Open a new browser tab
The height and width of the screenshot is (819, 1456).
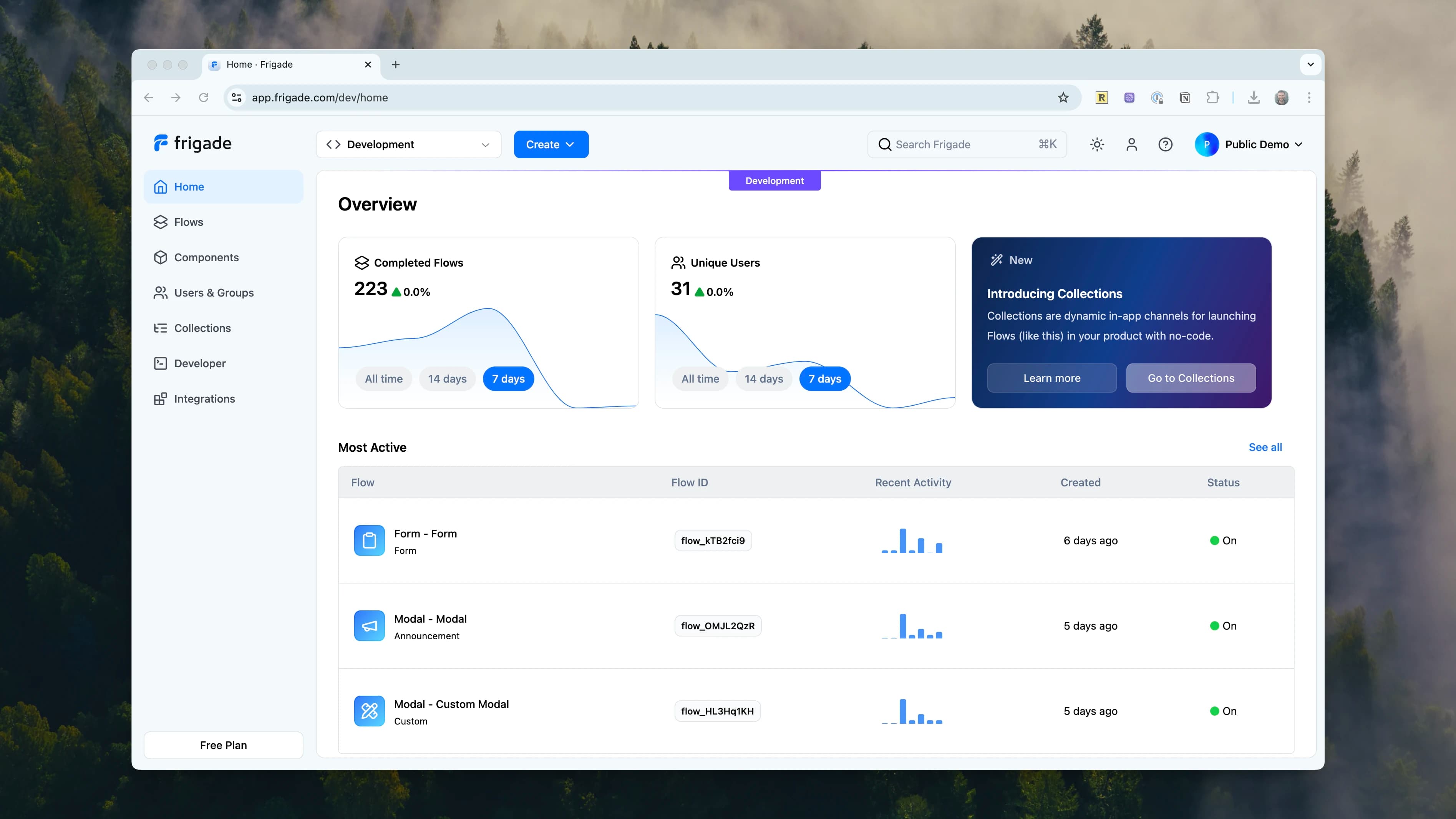pos(396,65)
